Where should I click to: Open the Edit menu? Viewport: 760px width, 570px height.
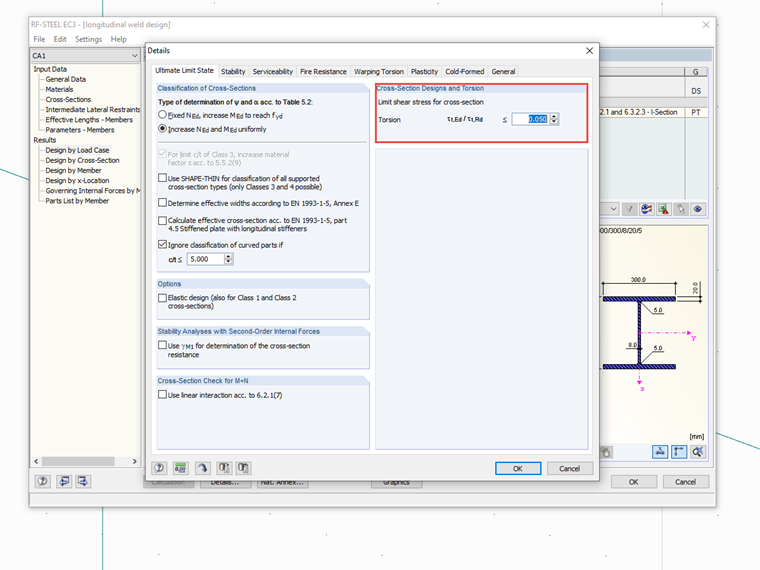point(60,39)
